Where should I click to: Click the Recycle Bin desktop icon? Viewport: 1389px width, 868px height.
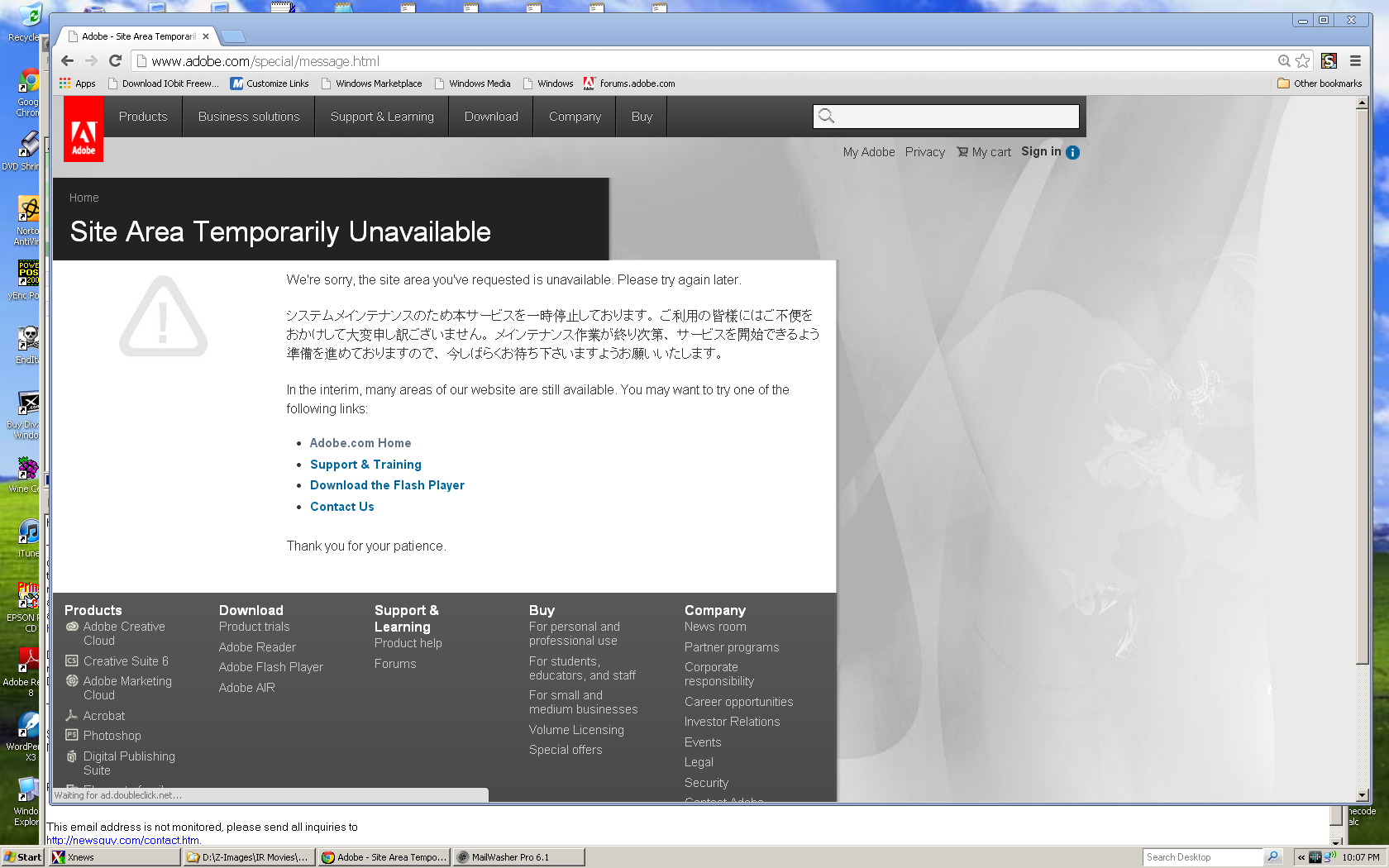coord(26,23)
